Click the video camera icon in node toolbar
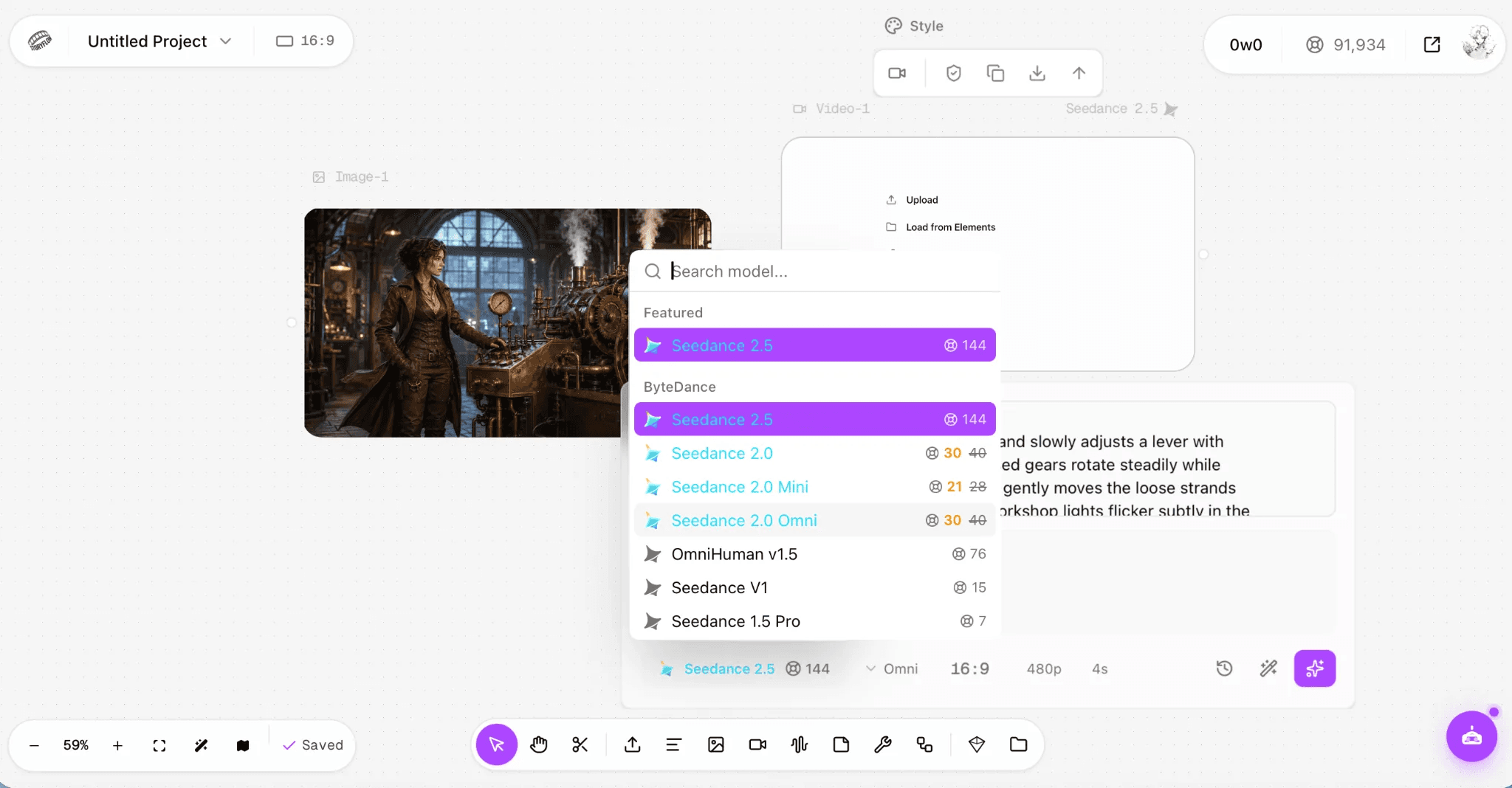Screen dimensions: 1512x788 tap(897, 73)
